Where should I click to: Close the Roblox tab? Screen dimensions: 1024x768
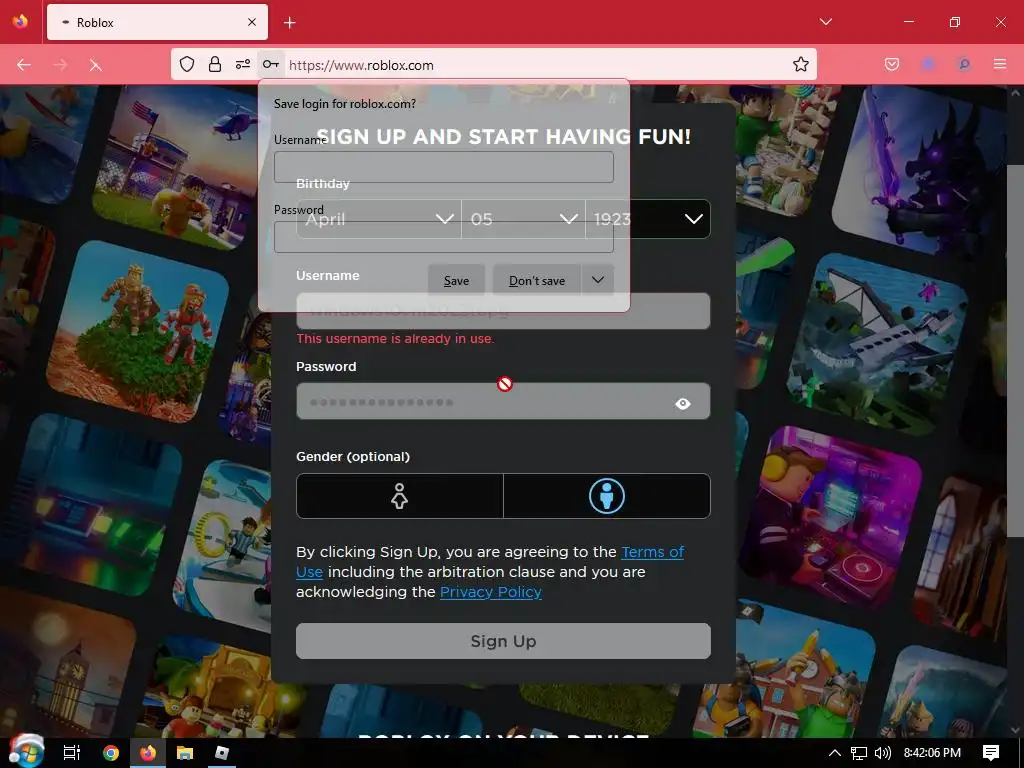point(252,22)
